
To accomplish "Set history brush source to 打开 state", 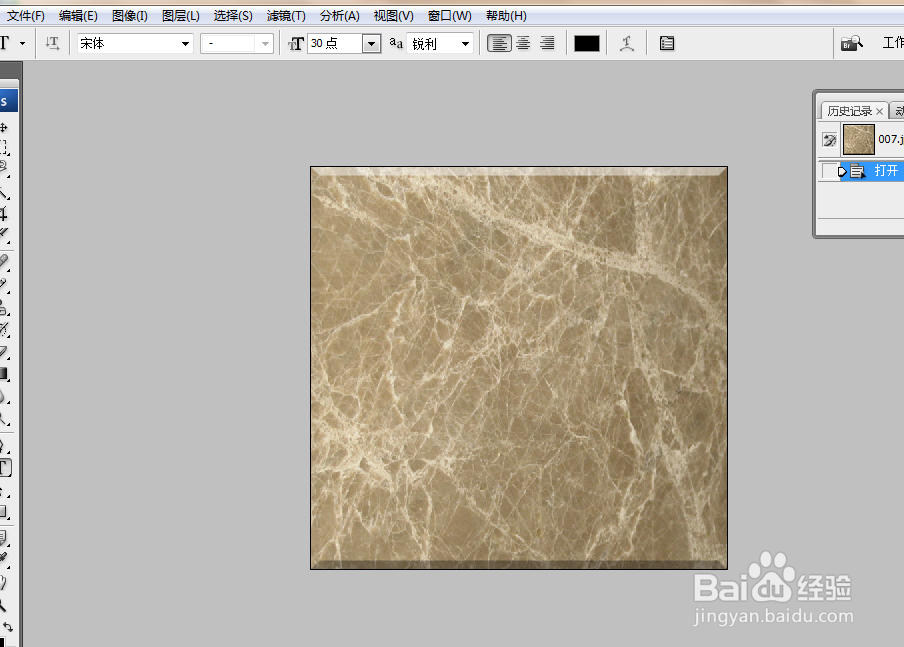I will 829,171.
